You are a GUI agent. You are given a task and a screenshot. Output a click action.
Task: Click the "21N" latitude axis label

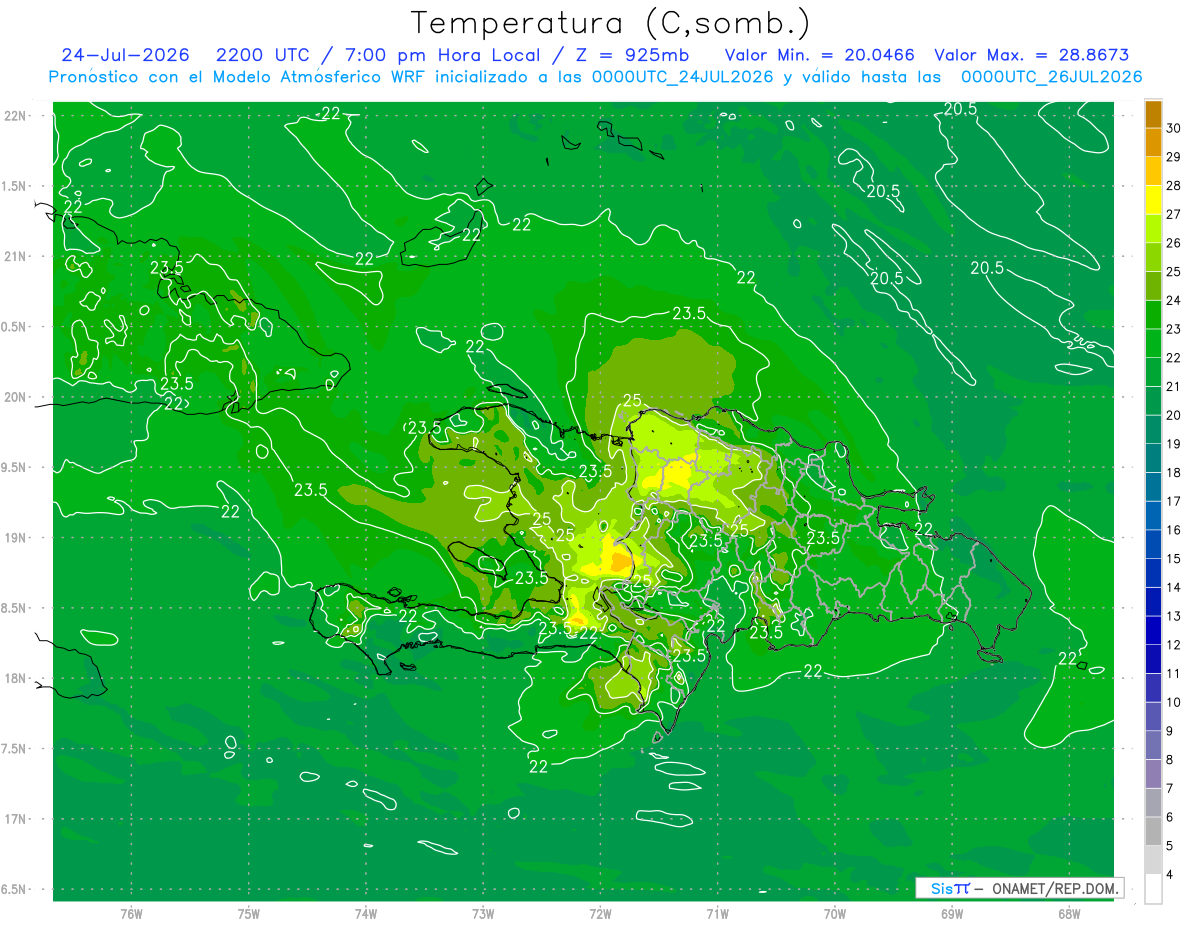(16, 257)
